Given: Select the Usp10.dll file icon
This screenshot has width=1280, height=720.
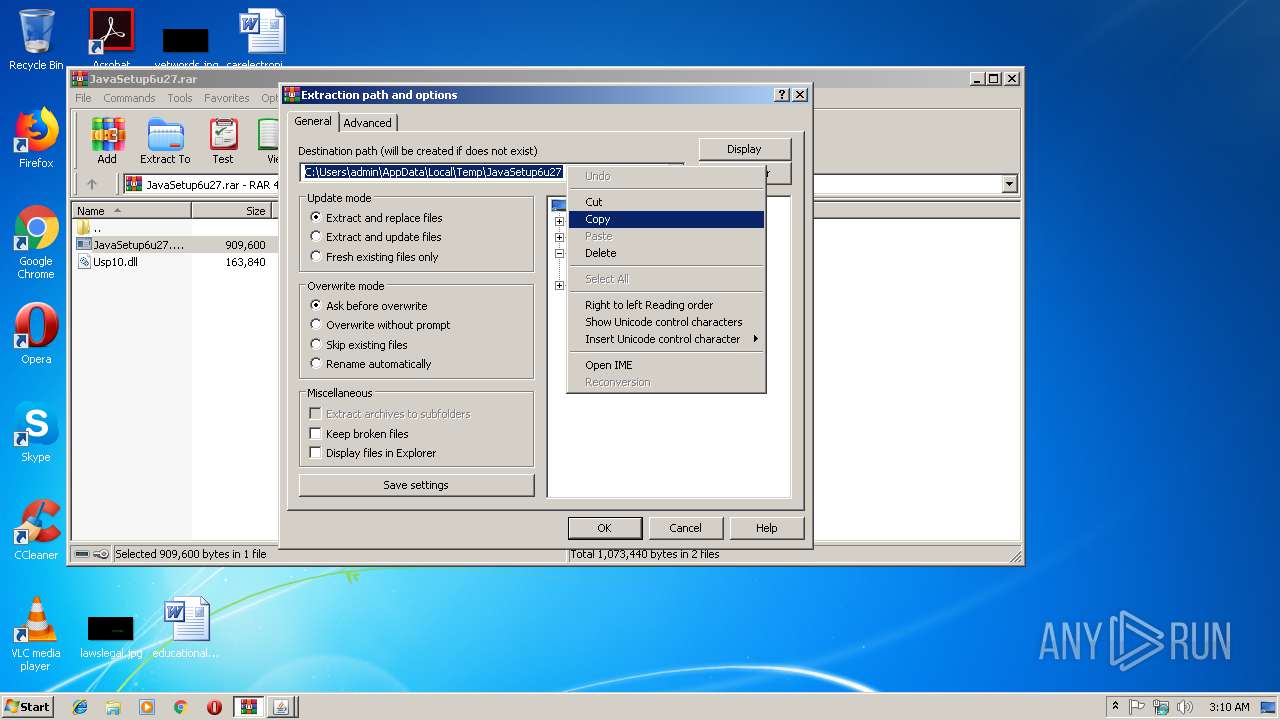Looking at the screenshot, I should tap(84, 262).
